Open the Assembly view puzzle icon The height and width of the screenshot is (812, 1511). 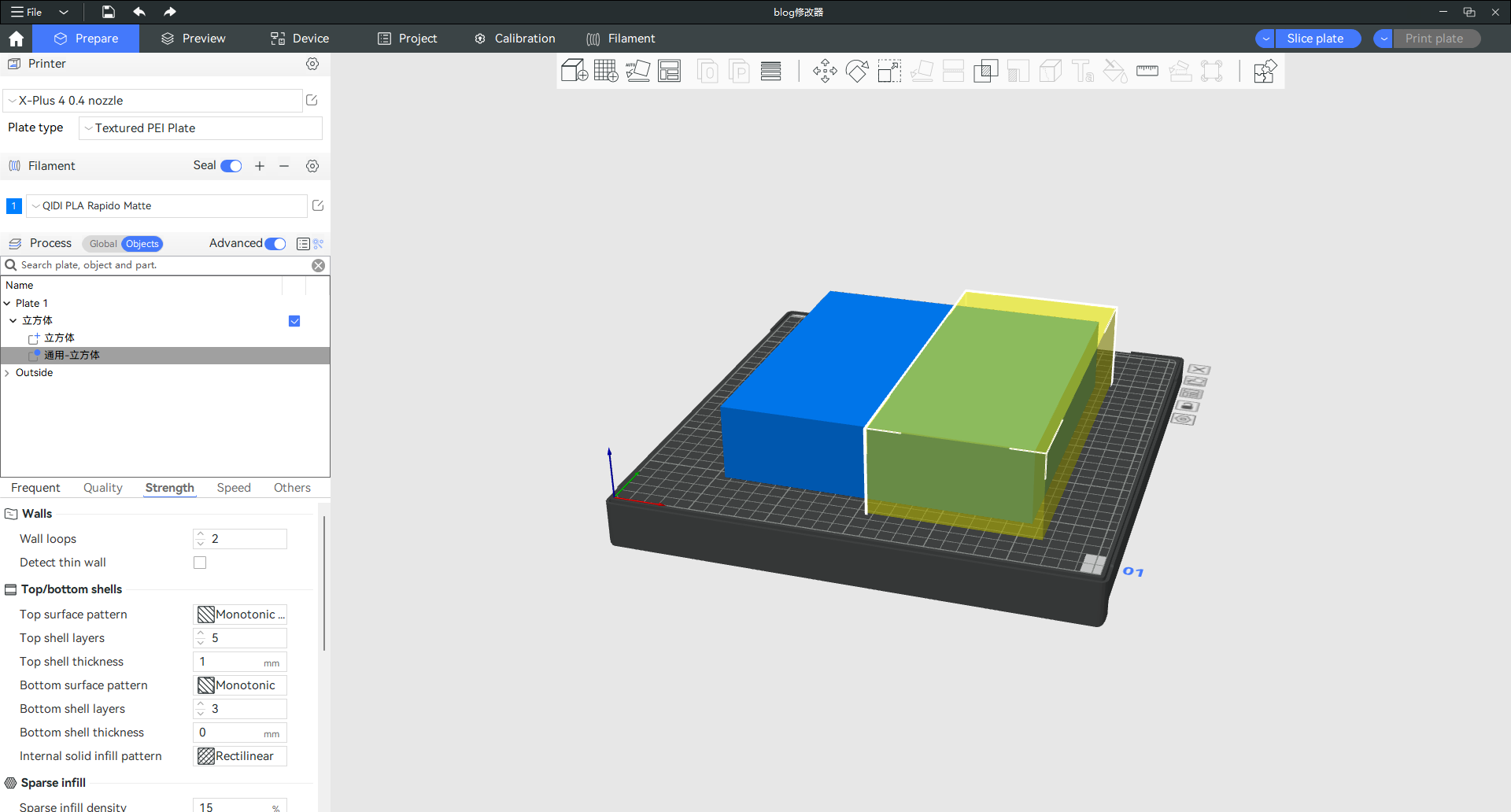click(1265, 71)
